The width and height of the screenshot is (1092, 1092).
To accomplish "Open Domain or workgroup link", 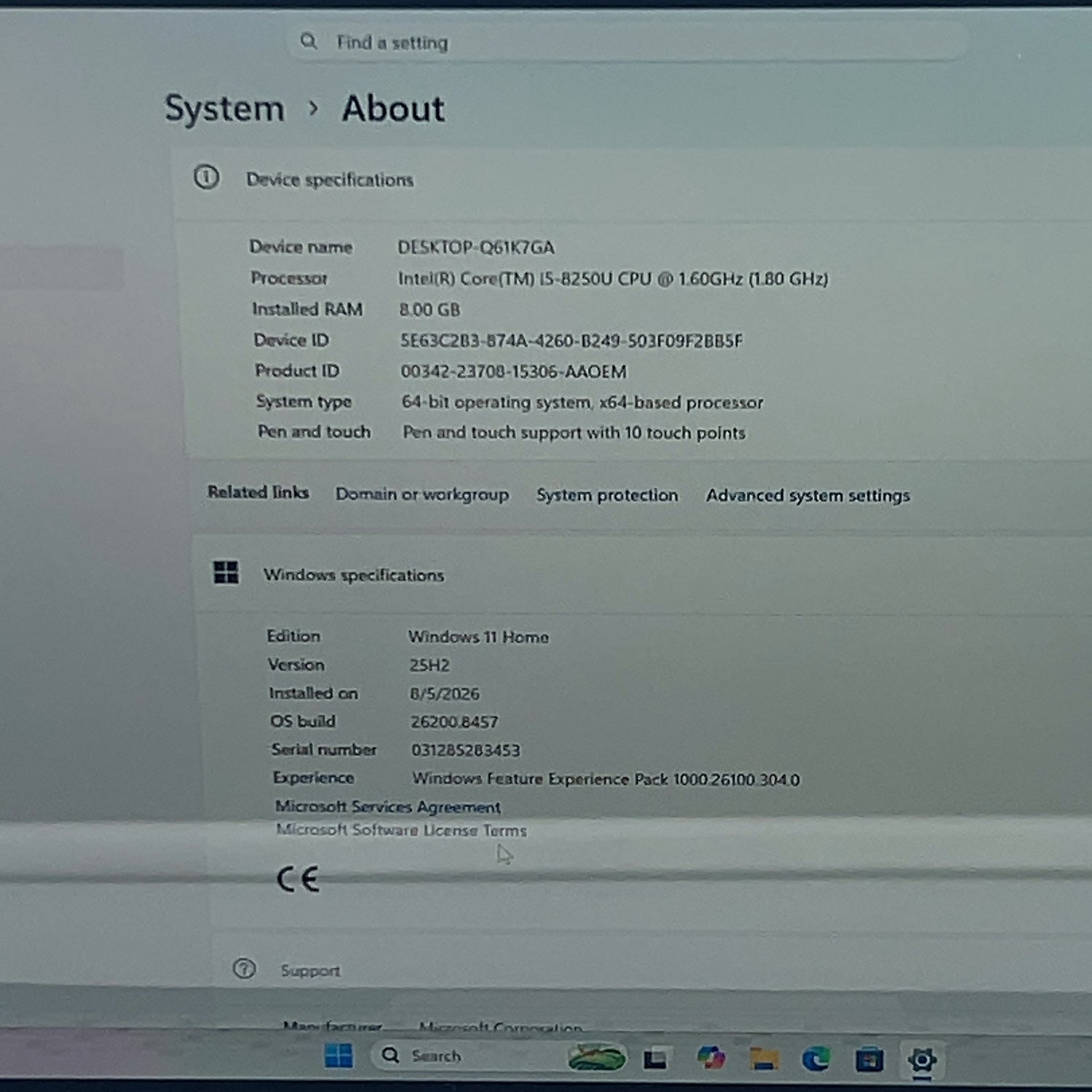I will pos(422,494).
